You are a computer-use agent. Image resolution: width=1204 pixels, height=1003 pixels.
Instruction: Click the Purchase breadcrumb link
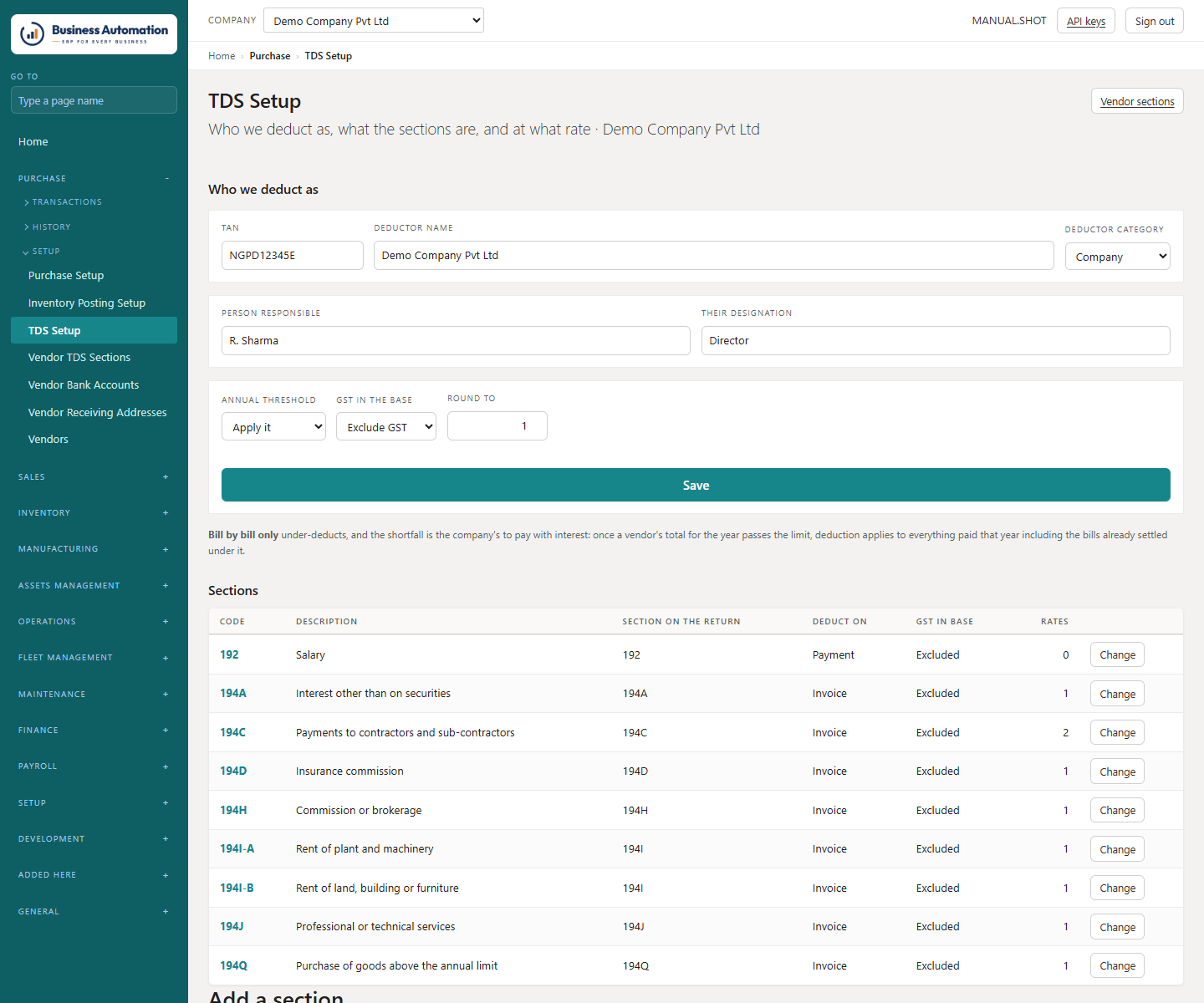pos(270,56)
